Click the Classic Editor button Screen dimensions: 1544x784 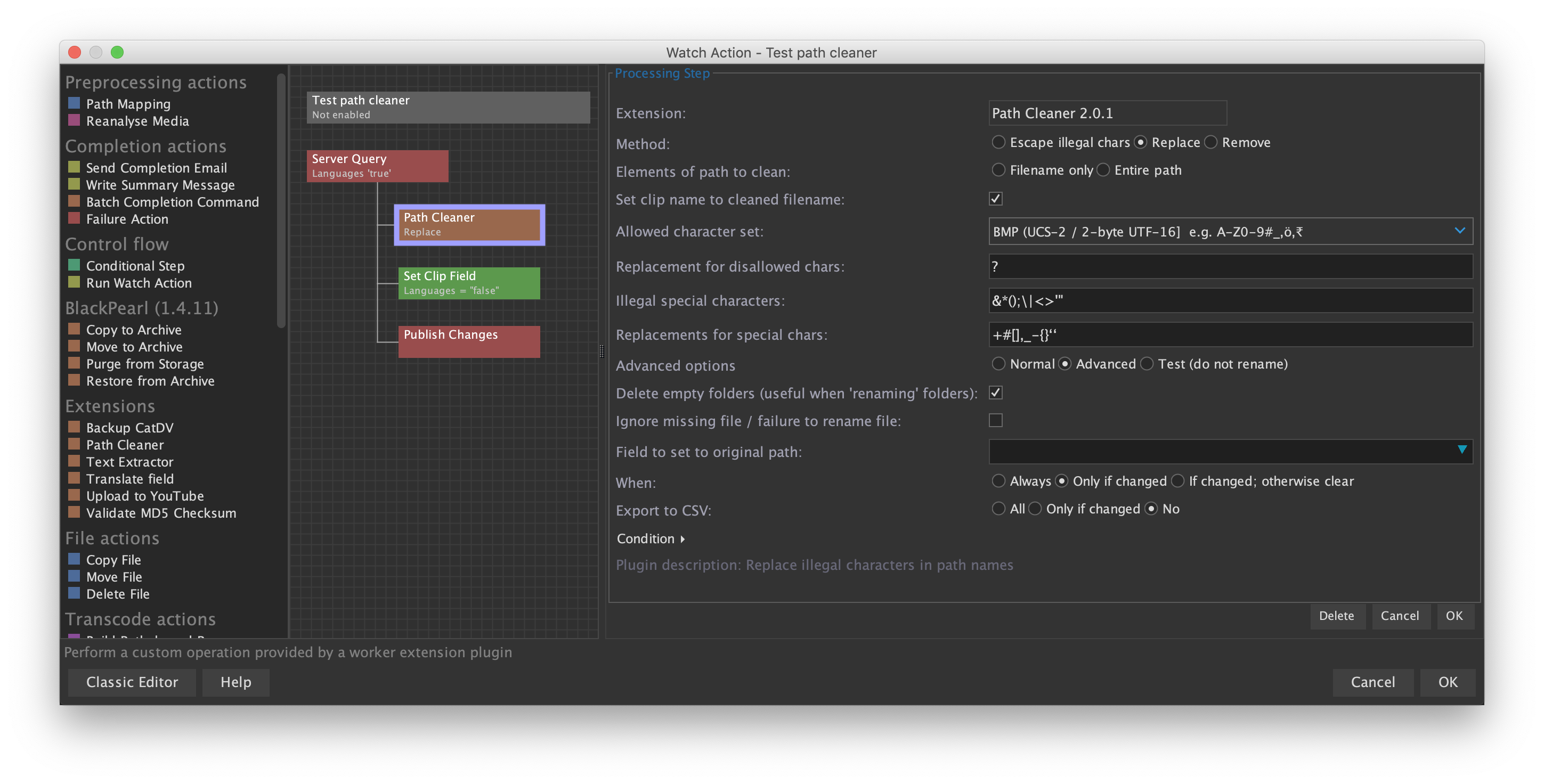(x=132, y=682)
